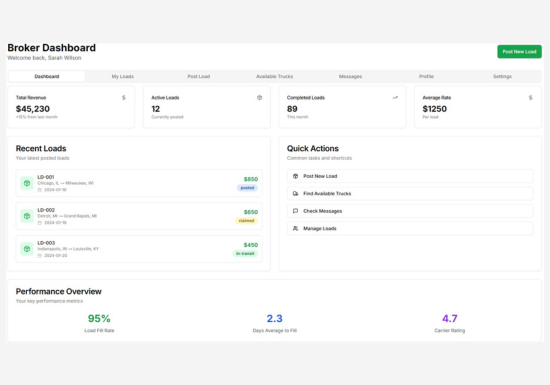The width and height of the screenshot is (550, 385).
Task: Open the My Loads tab
Action: tap(122, 76)
